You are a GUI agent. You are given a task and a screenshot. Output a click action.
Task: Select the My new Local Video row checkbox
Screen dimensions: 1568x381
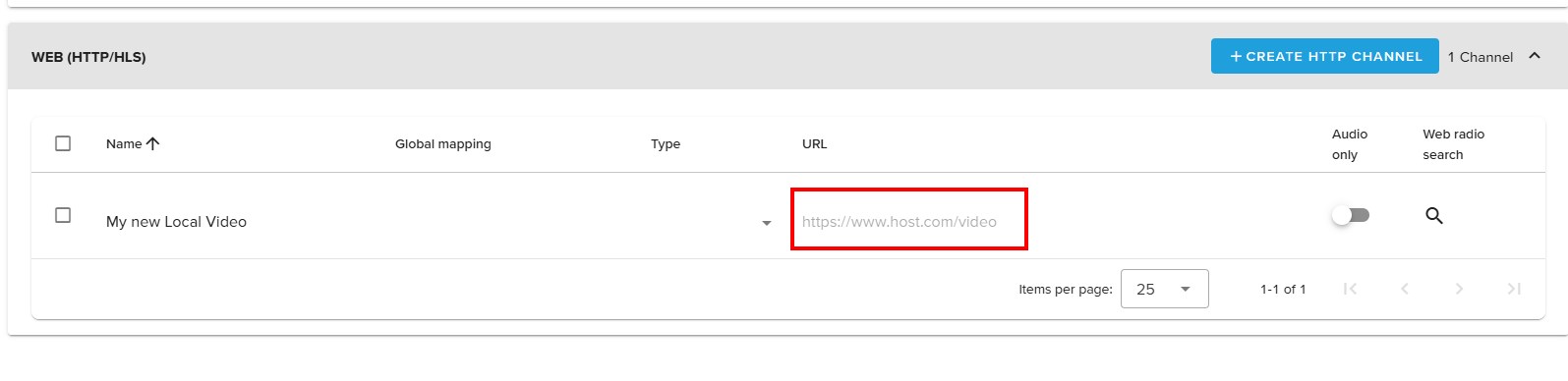pyautogui.click(x=63, y=215)
